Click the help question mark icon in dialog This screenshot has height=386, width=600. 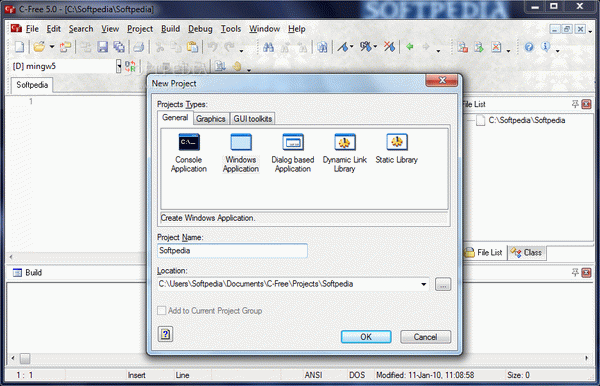[x=165, y=334]
